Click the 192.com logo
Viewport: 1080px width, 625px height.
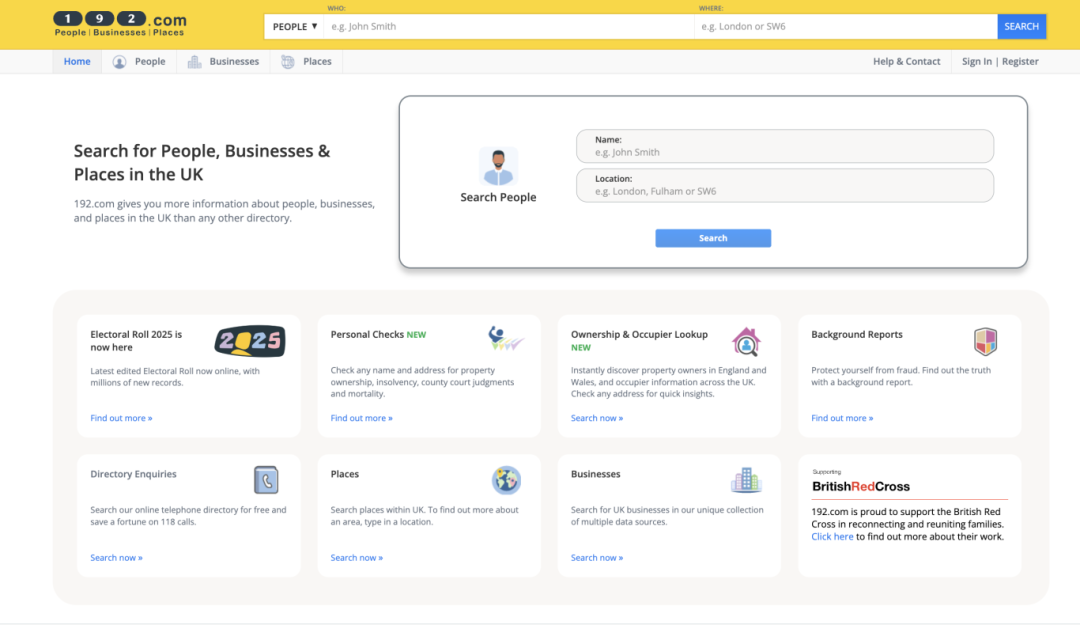(x=120, y=24)
